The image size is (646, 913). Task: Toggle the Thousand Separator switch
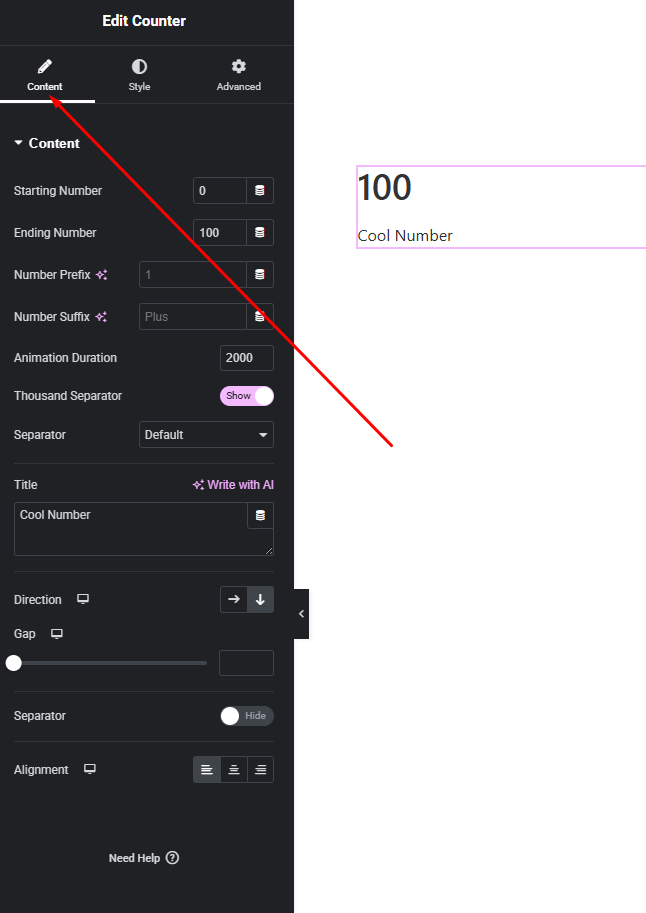pos(247,396)
